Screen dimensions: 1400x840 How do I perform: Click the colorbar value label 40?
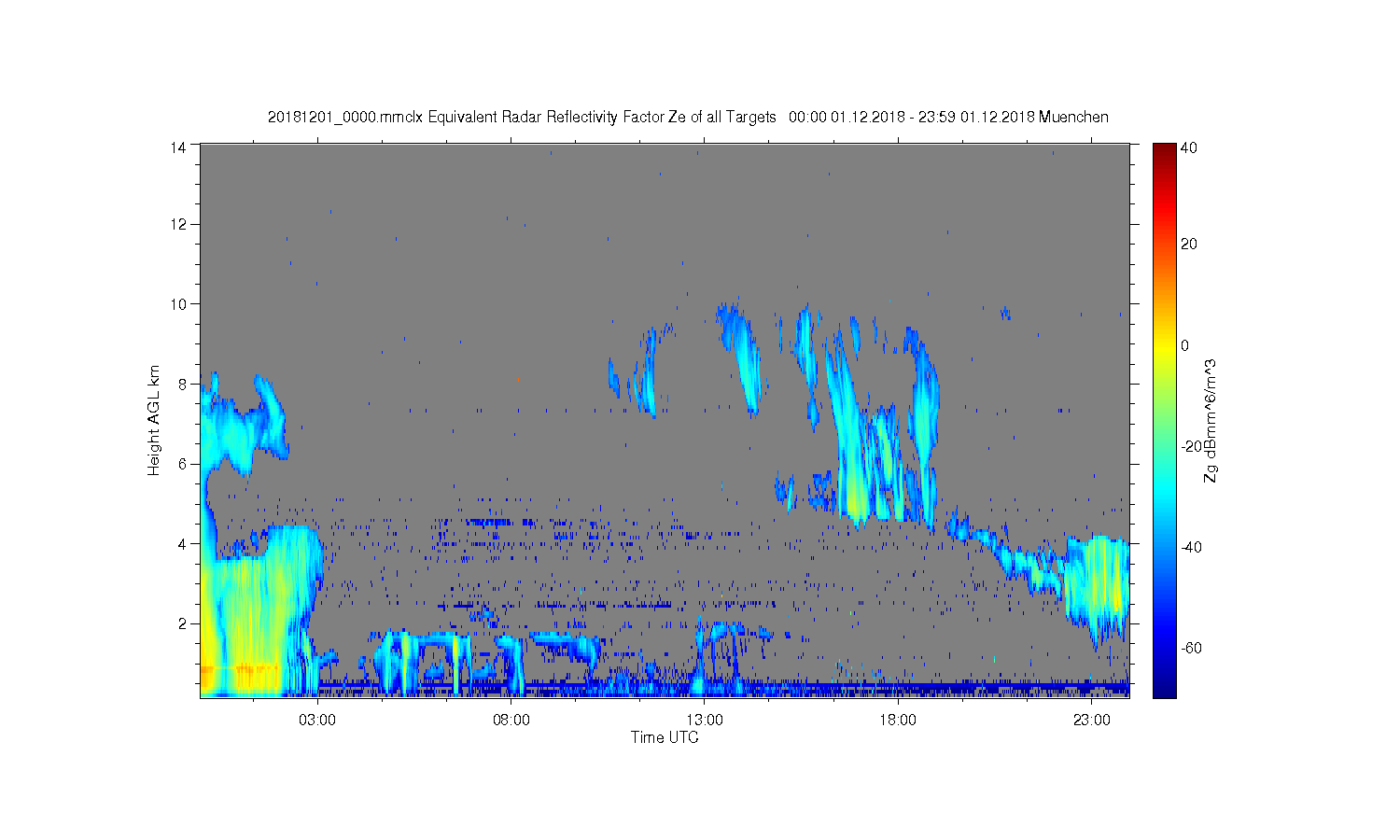1189,147
